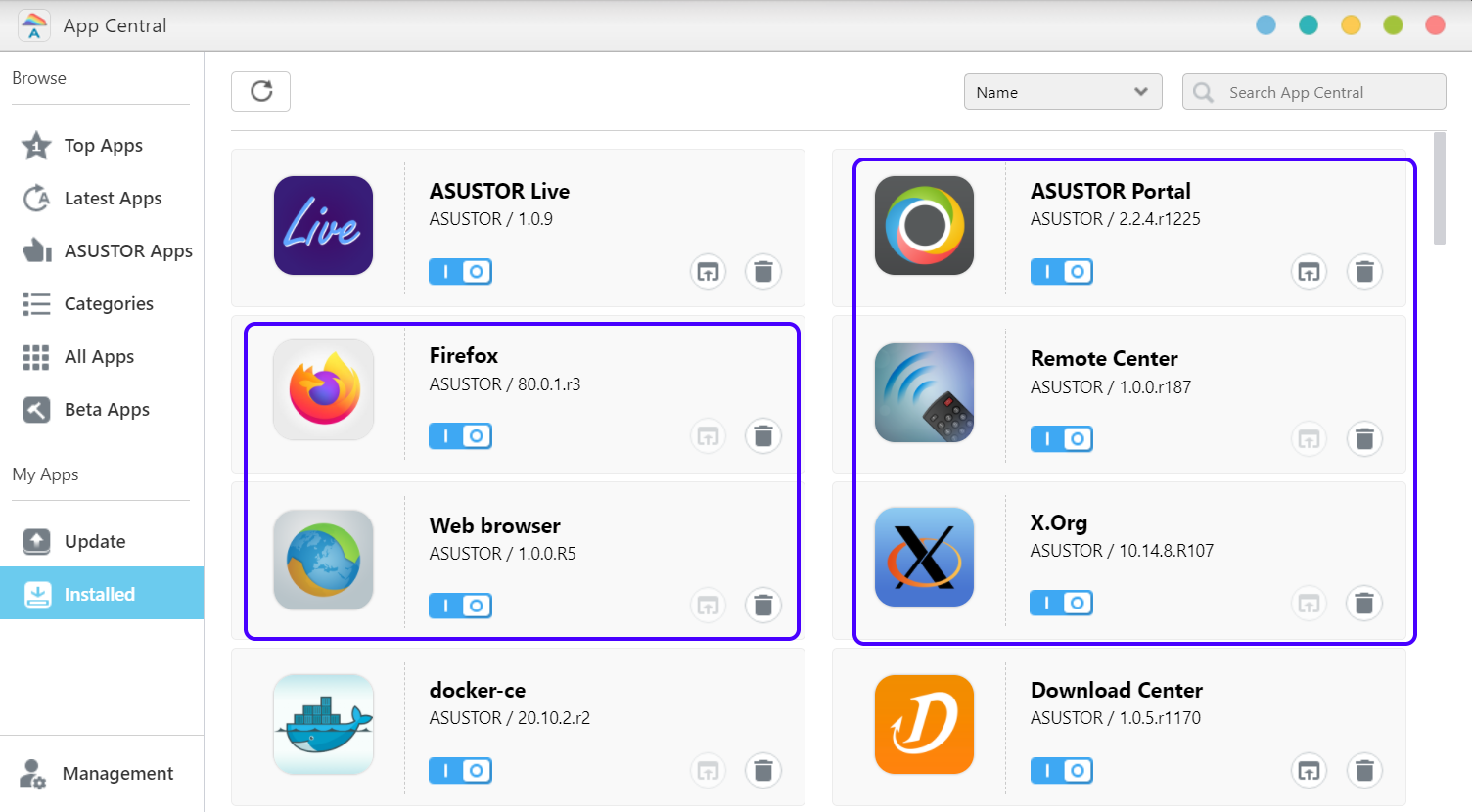
Task: Click the yellow window control dot
Action: tap(1351, 25)
